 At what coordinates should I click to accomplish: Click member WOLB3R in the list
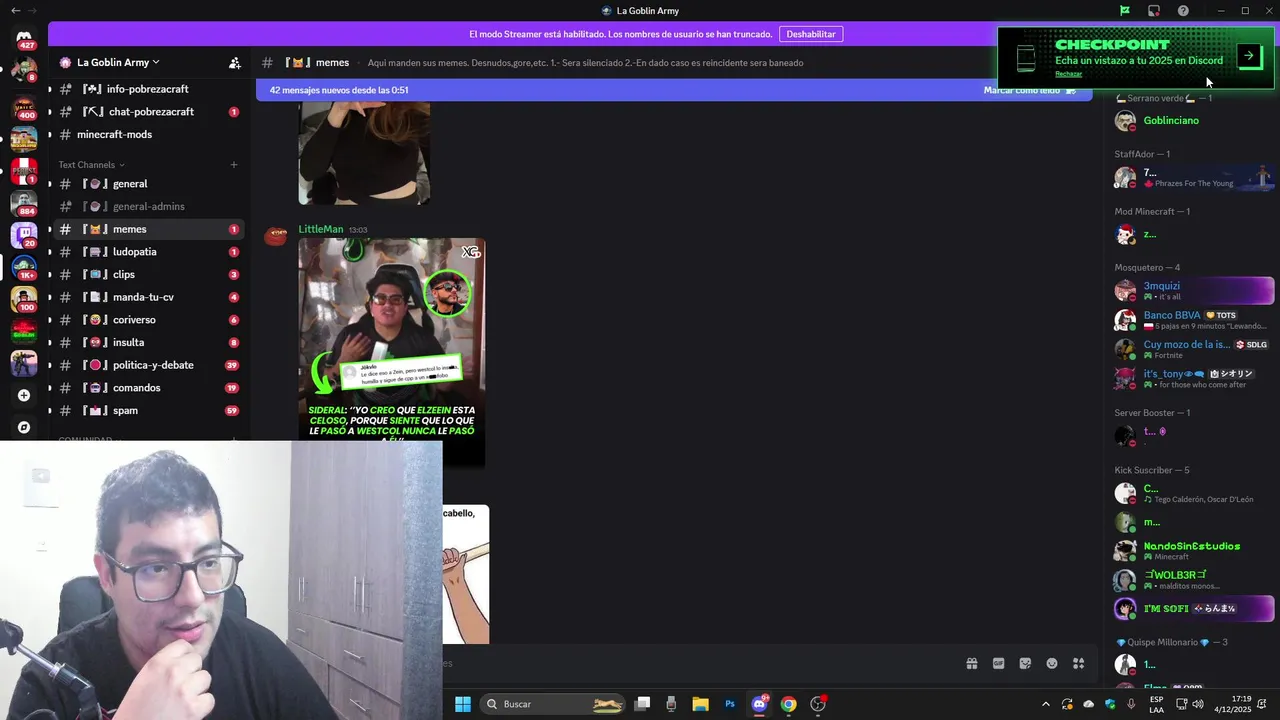tap(1192, 580)
